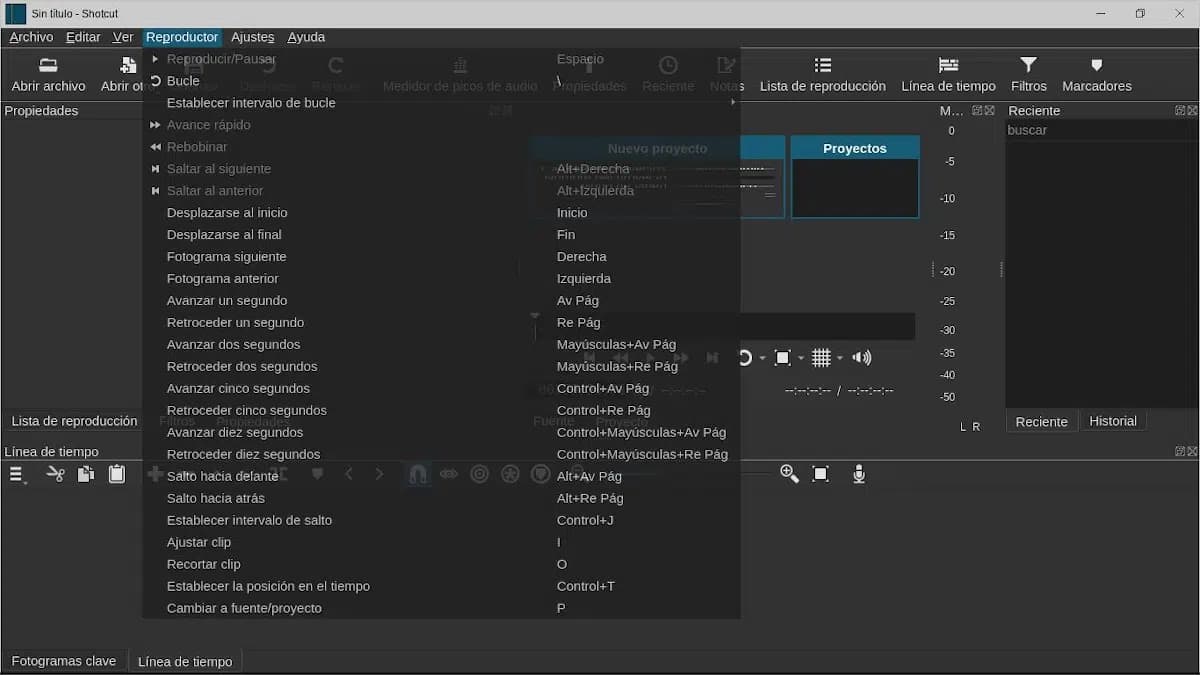Viewport: 1200px width, 675px height.
Task: Click the timeline copy icon
Action: coord(86,474)
